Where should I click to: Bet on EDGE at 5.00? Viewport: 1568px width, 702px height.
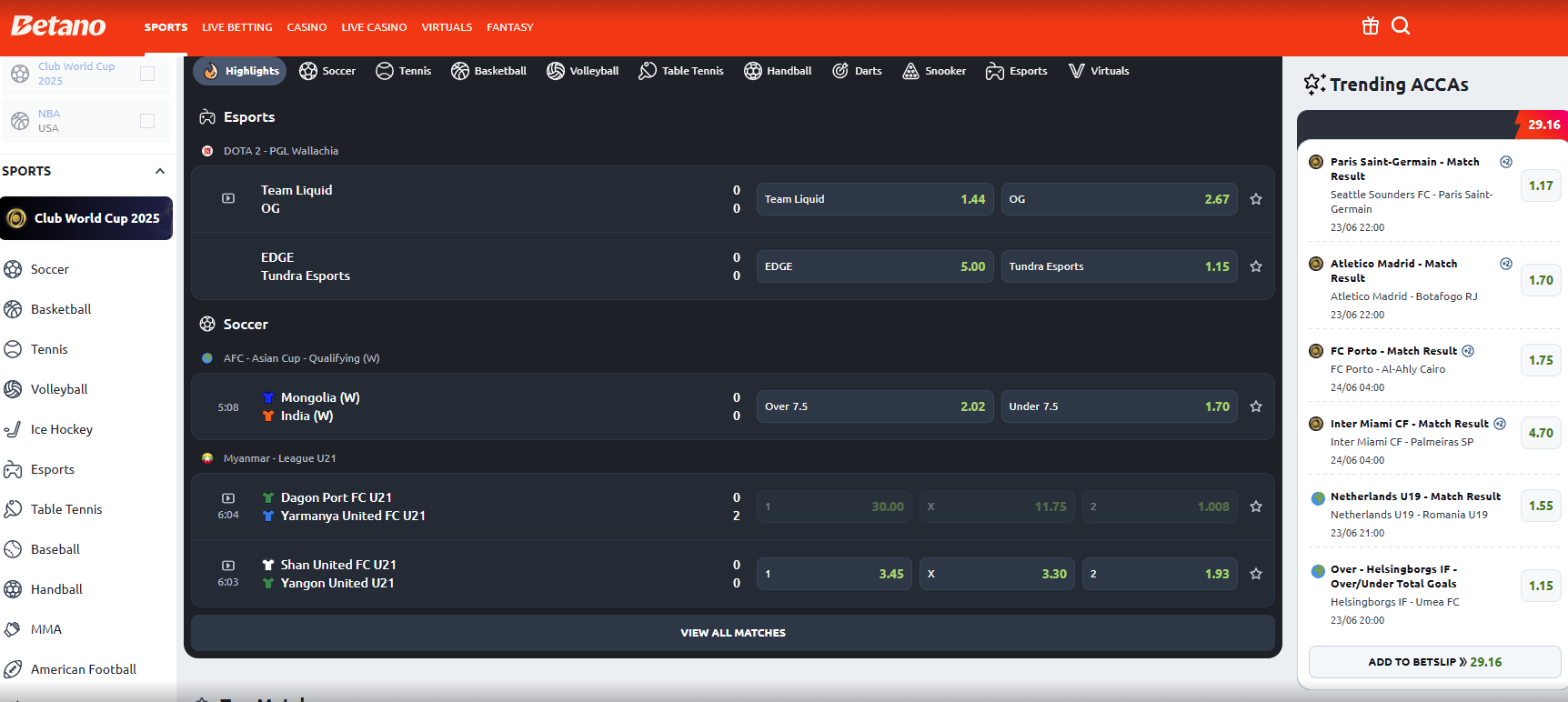(x=875, y=266)
